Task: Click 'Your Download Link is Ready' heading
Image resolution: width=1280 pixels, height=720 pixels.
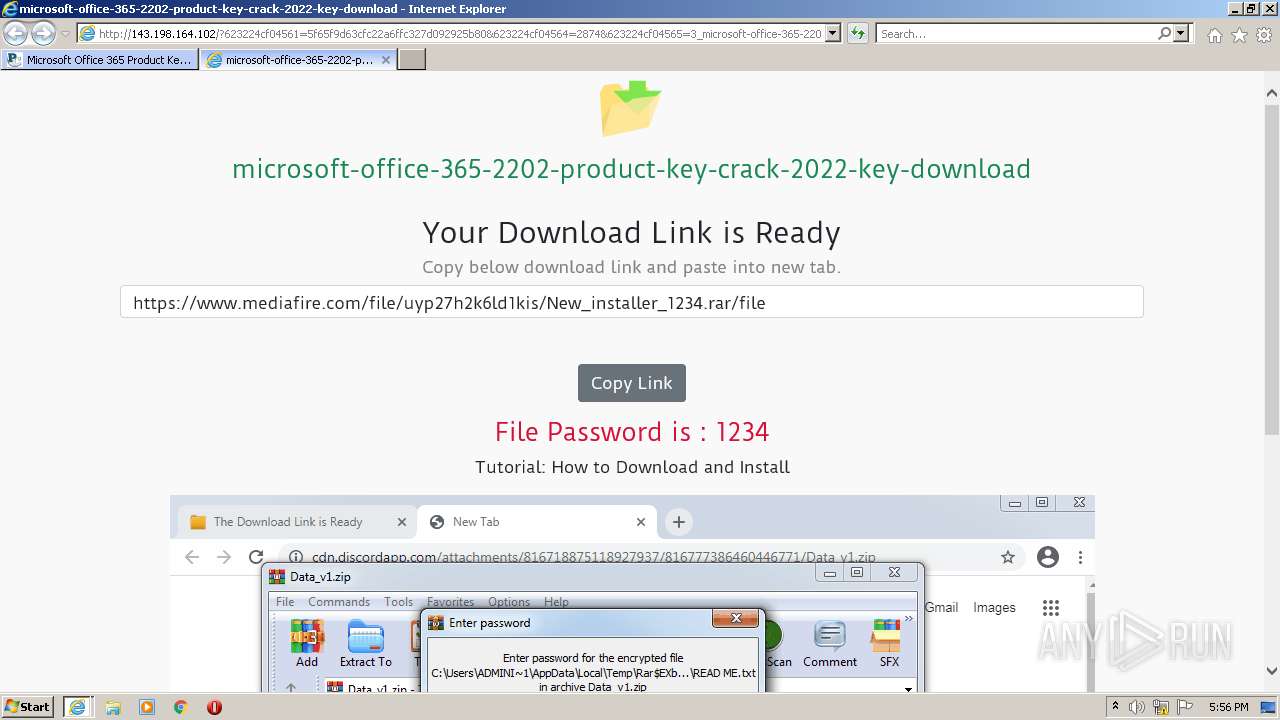Action: coord(631,233)
